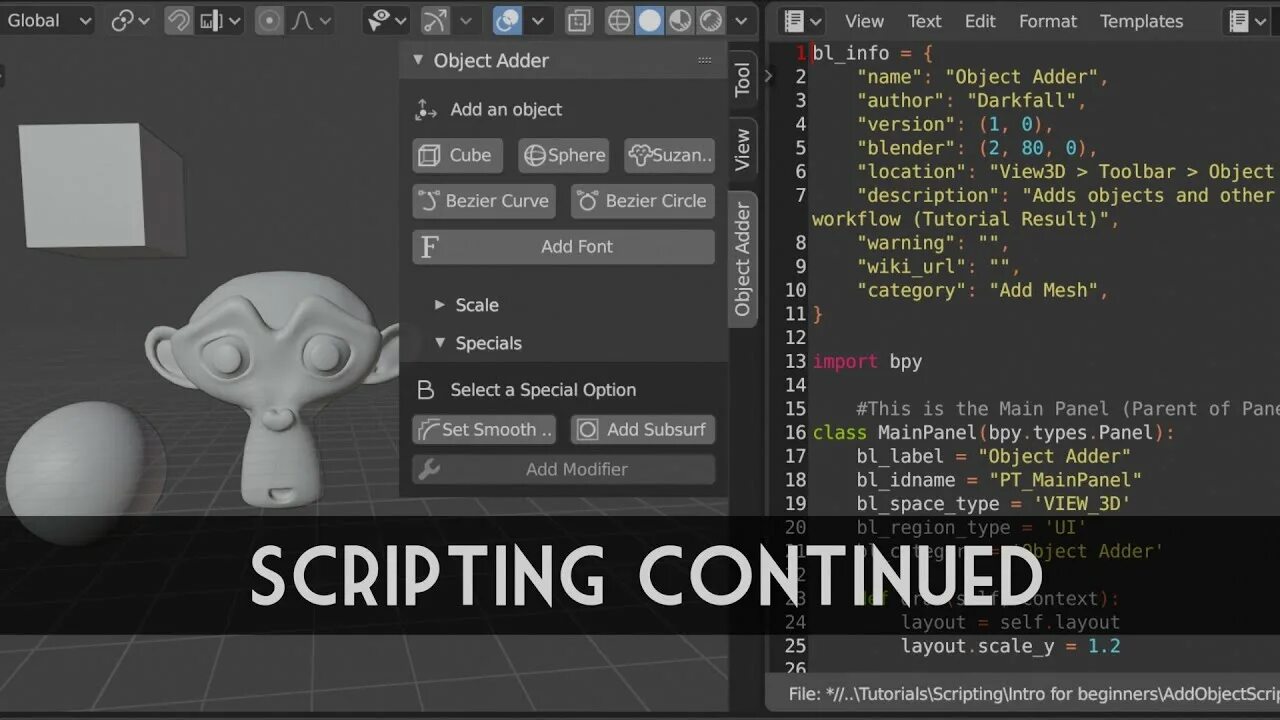The image size is (1280, 720).
Task: Add a Bezier Circle object
Action: tap(643, 201)
